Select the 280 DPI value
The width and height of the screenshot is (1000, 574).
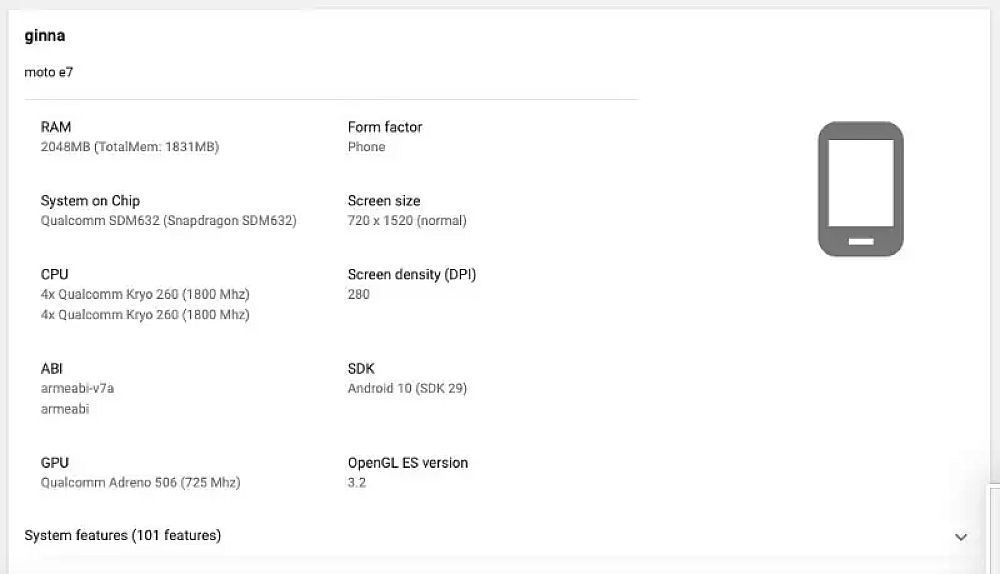click(x=359, y=294)
